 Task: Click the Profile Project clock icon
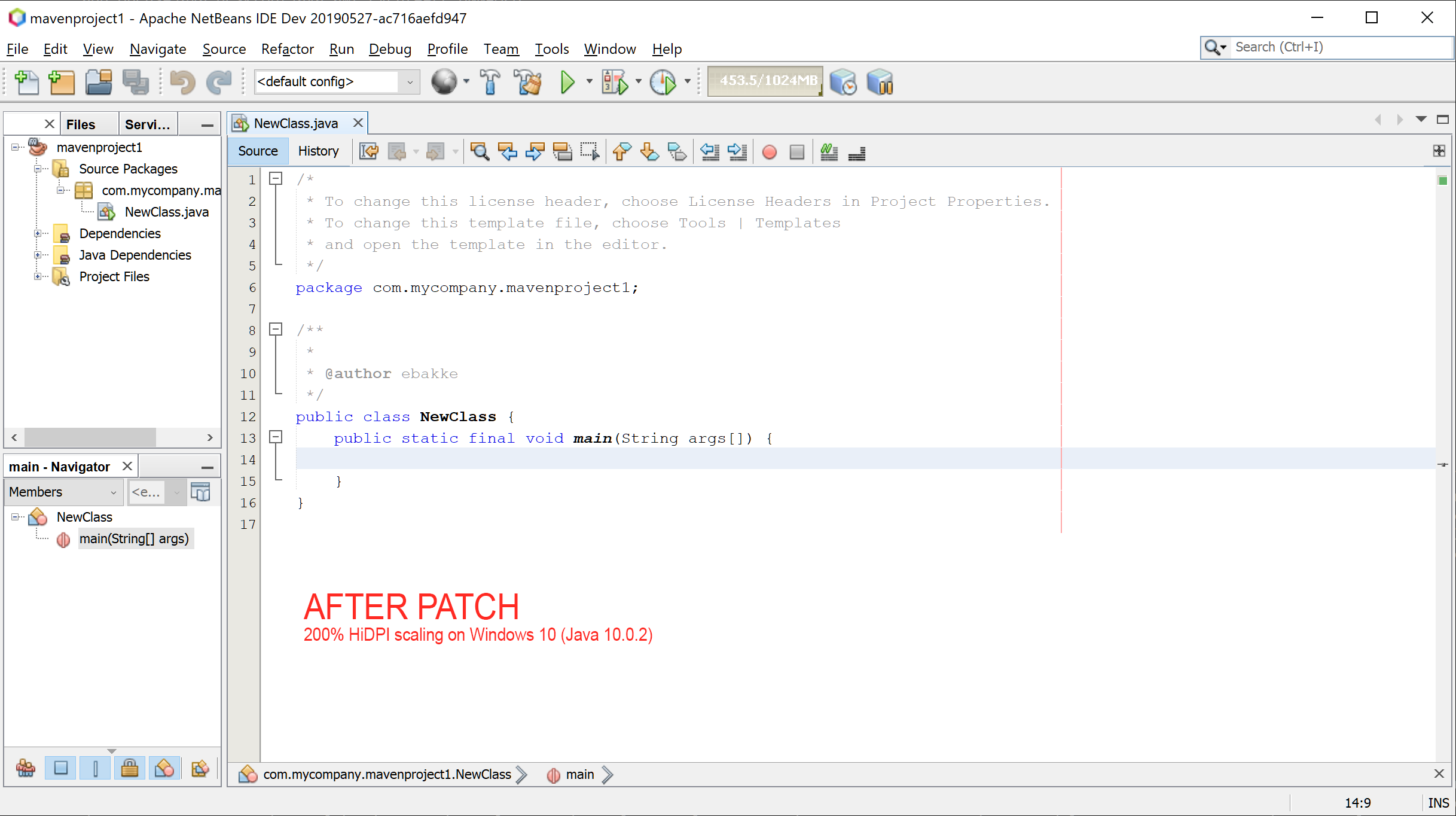(663, 82)
